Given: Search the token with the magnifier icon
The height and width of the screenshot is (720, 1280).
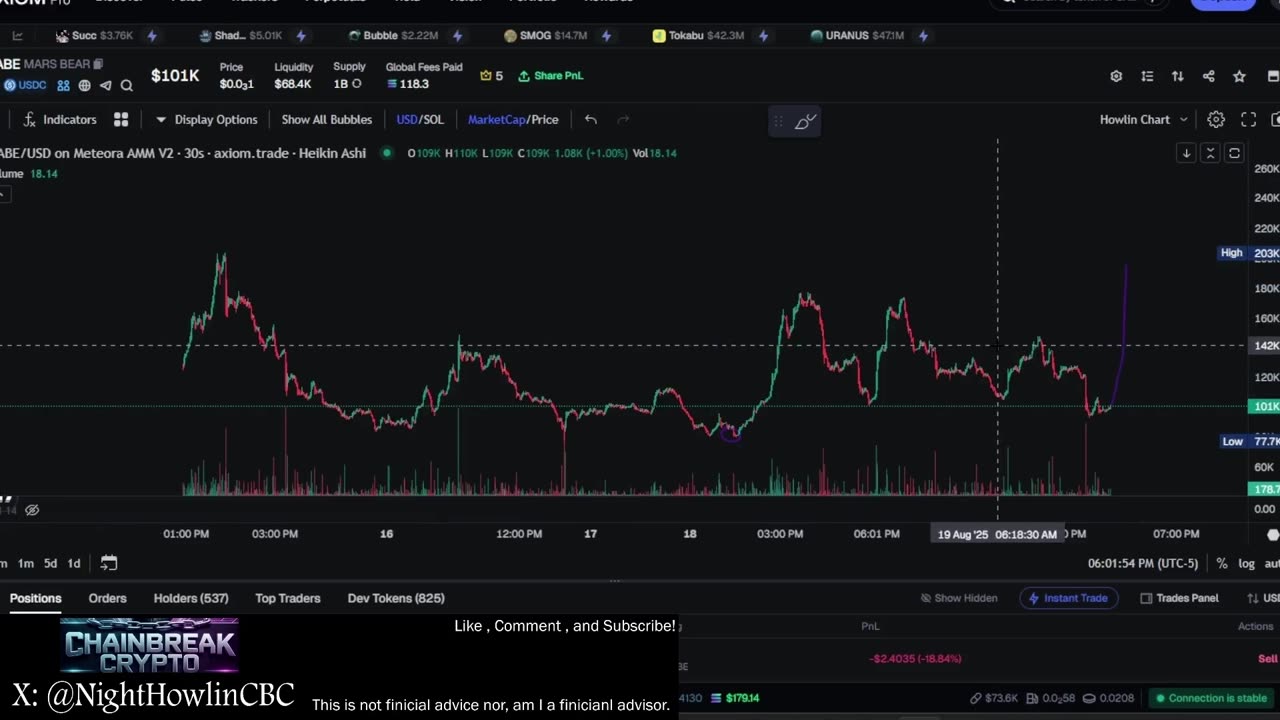Looking at the screenshot, I should pyautogui.click(x=126, y=86).
